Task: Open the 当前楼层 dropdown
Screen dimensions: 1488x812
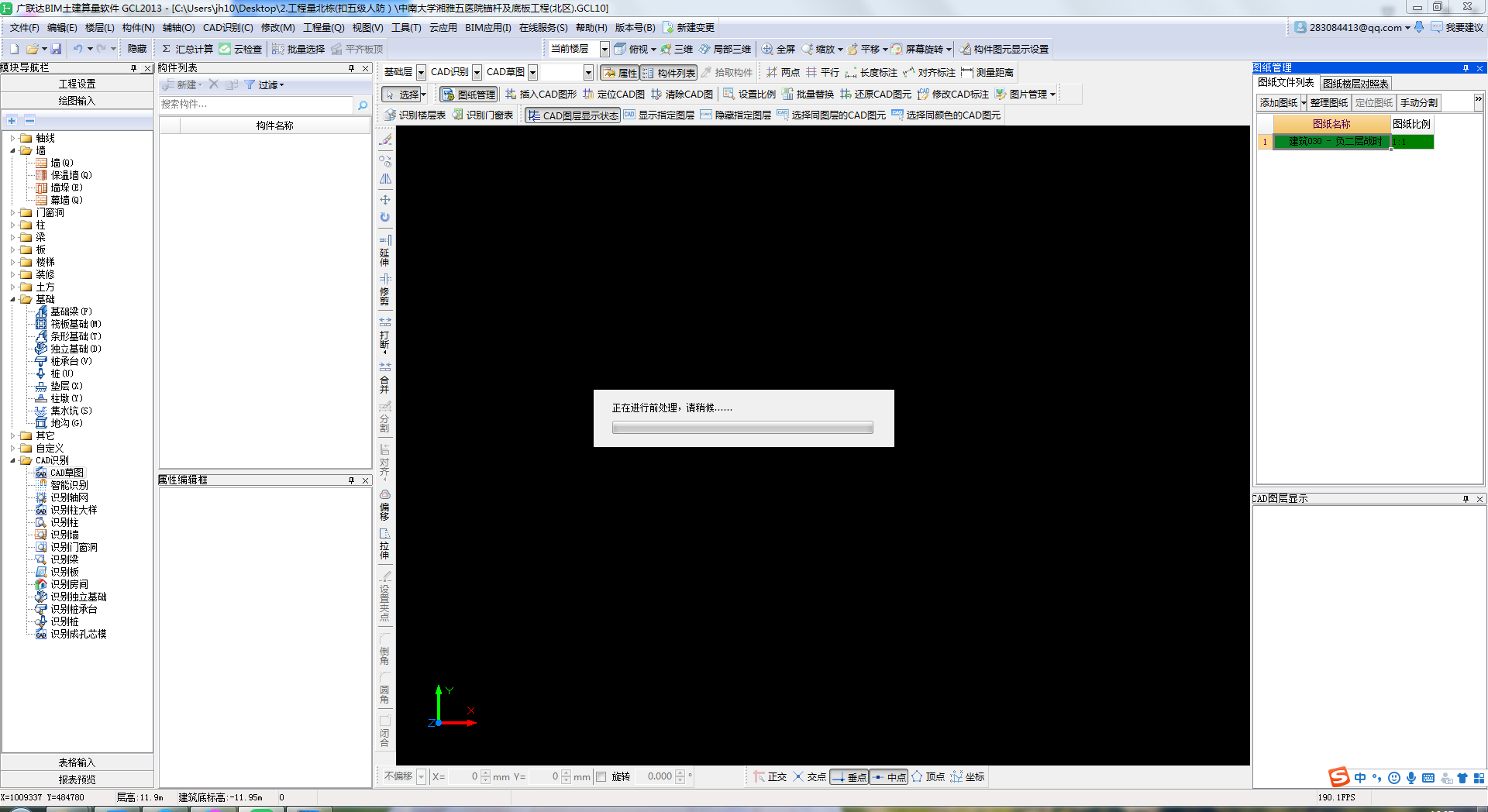Action: pos(604,49)
